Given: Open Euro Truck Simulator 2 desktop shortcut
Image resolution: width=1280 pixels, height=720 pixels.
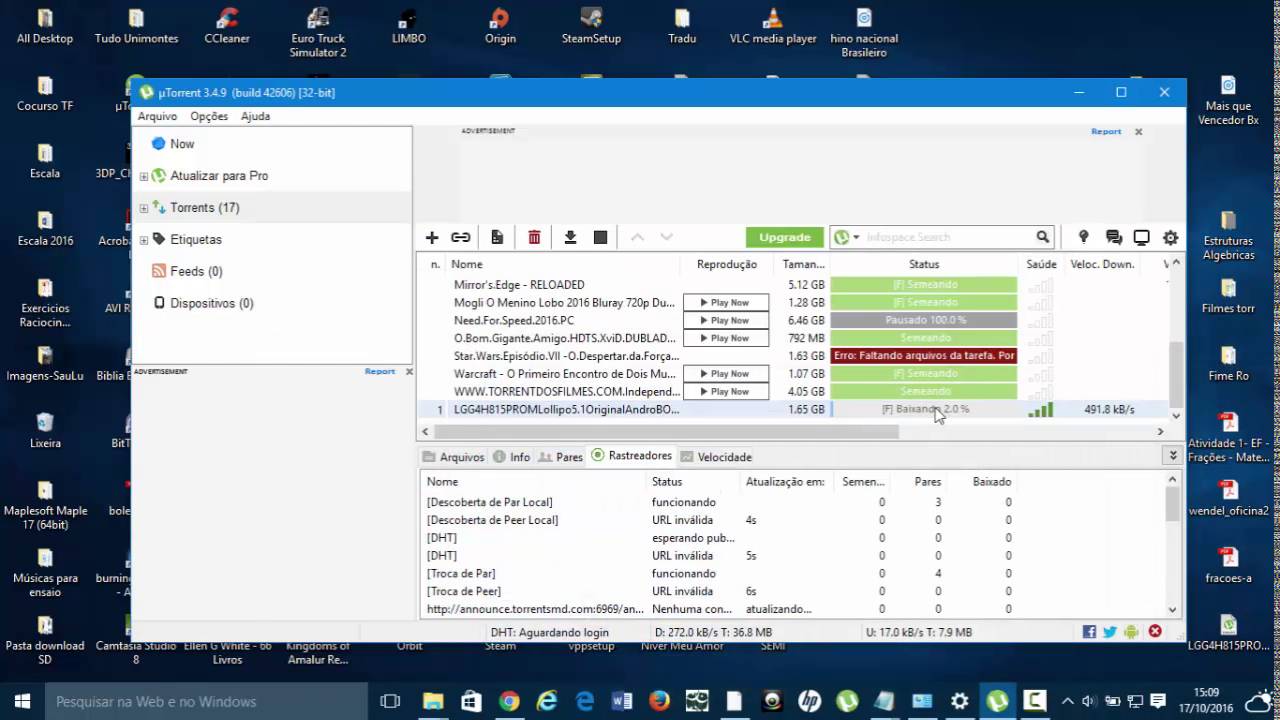Looking at the screenshot, I should (318, 32).
